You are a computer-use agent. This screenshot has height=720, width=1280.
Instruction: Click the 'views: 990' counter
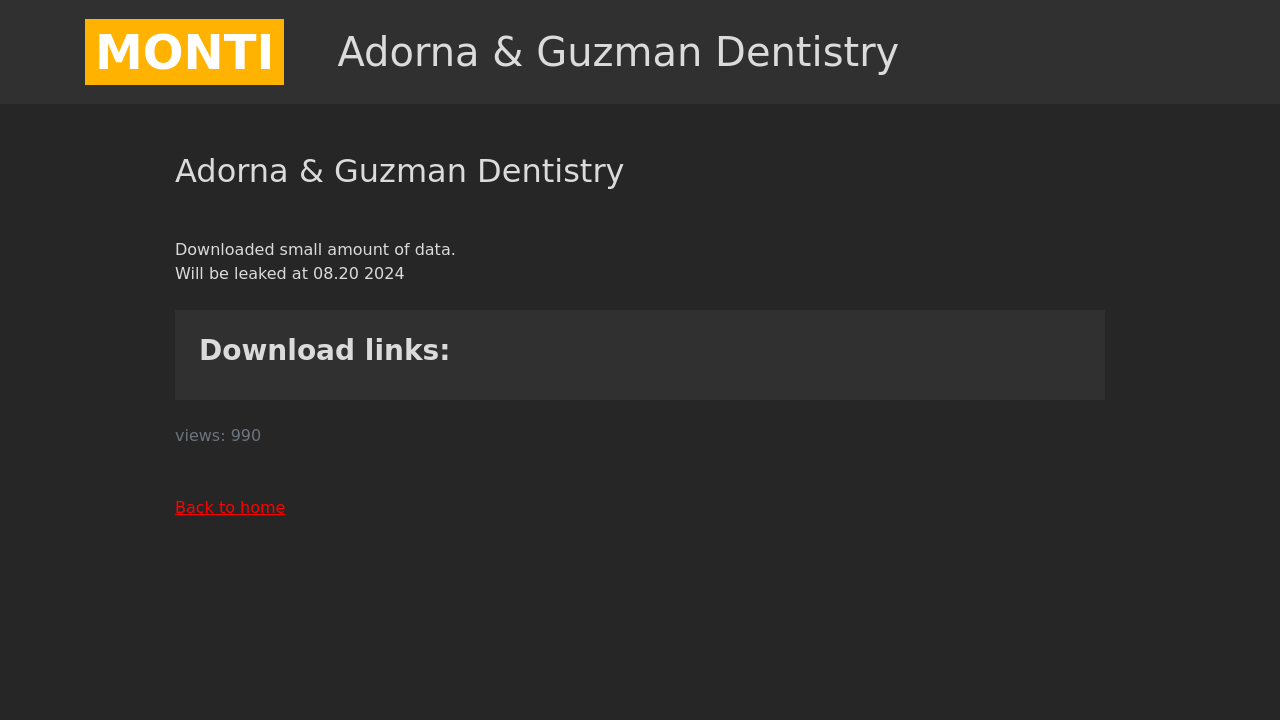tap(218, 436)
